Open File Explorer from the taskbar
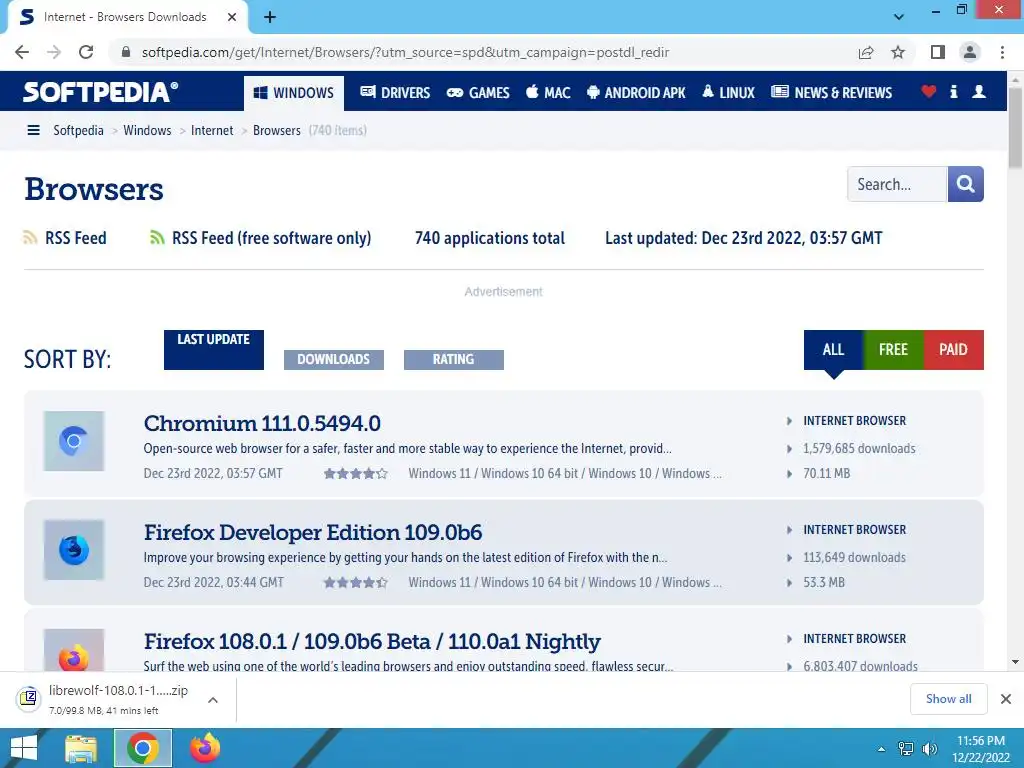This screenshot has height=768, width=1024. (81, 748)
